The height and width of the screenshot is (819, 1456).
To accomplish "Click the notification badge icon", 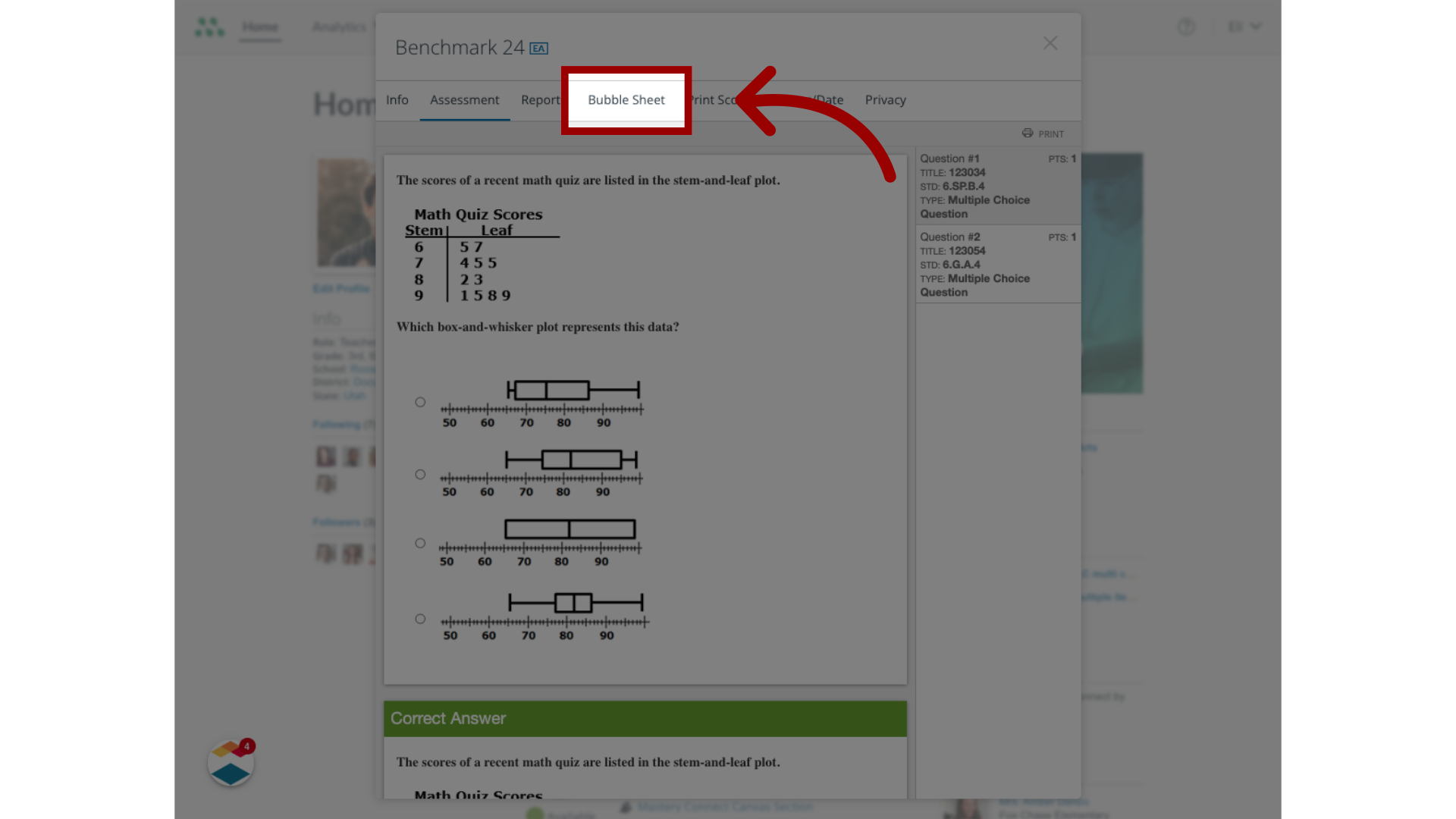I will click(x=246, y=746).
